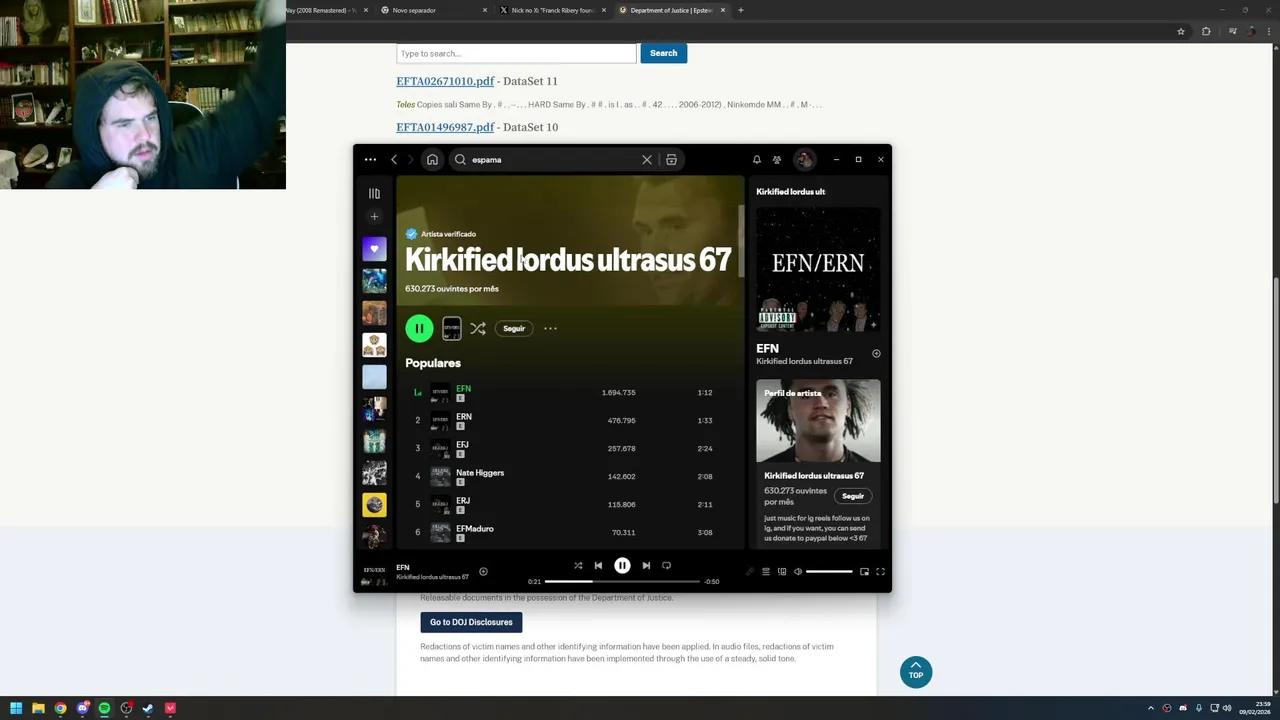Viewport: 1280px width, 720px height.
Task: Select the Department of Justice browser tab
Action: (671, 10)
